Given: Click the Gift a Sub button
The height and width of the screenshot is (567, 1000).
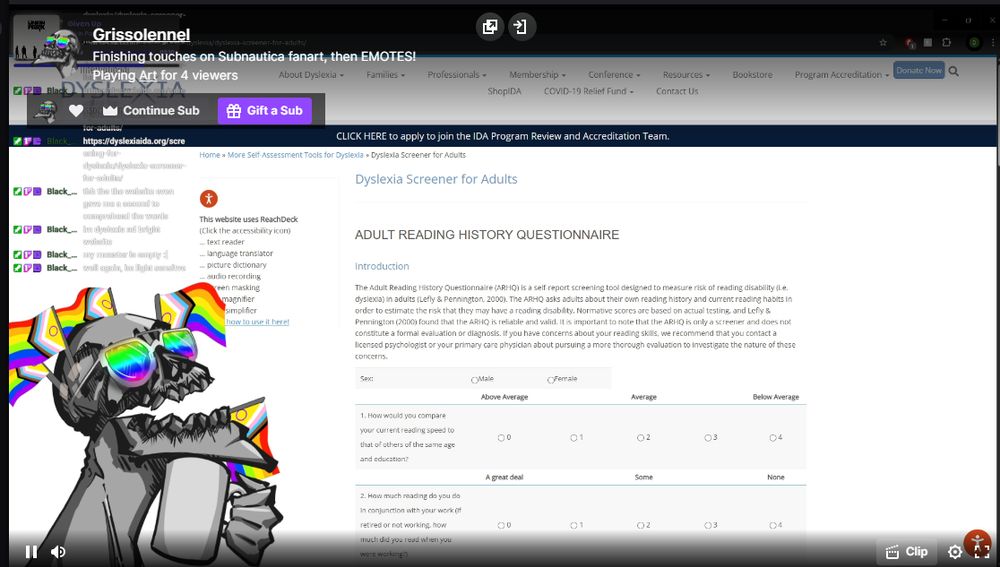Looking at the screenshot, I should pos(265,110).
